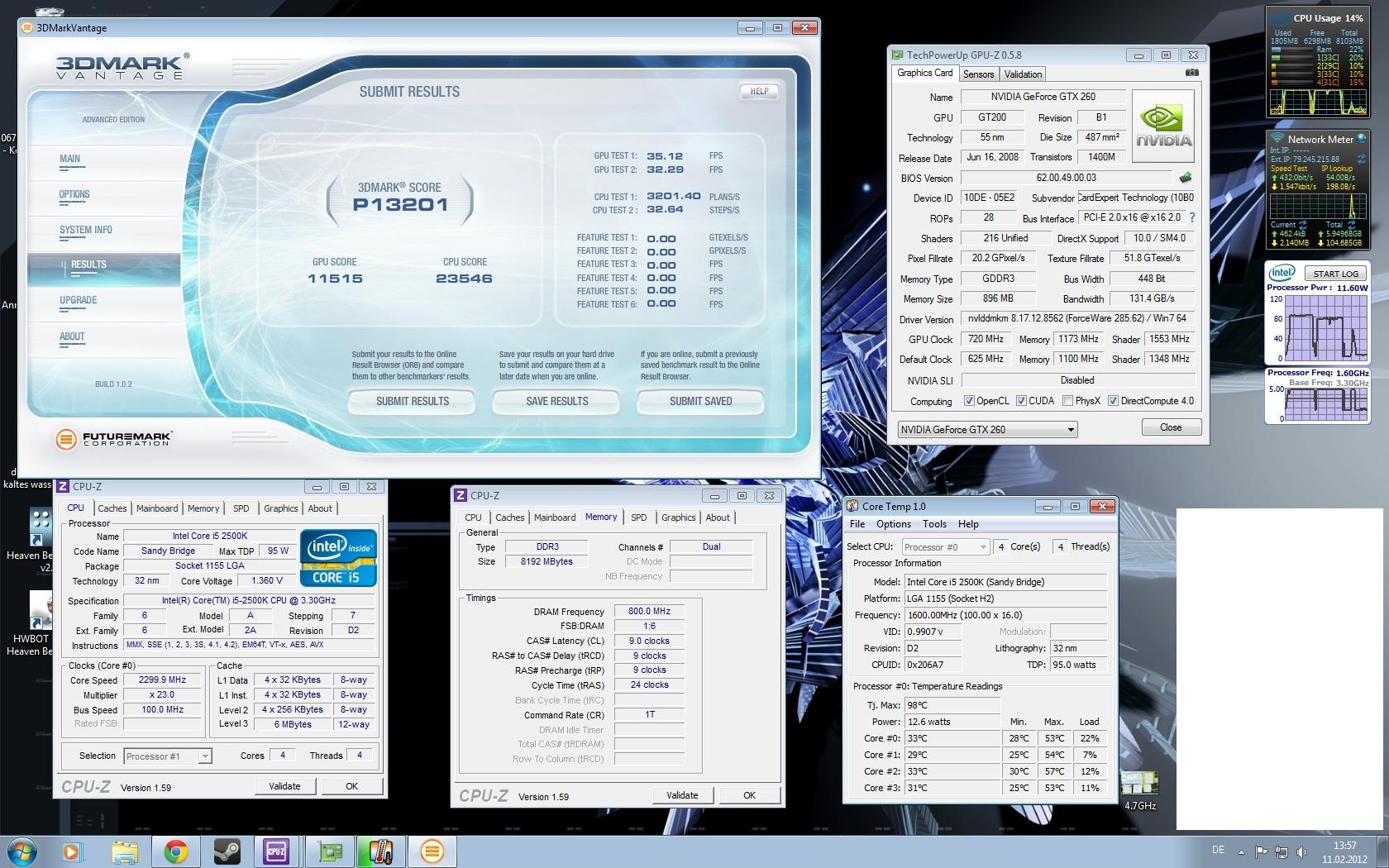This screenshot has width=1389, height=868.
Task: Open Core Temp Help menu
Action: point(968,524)
